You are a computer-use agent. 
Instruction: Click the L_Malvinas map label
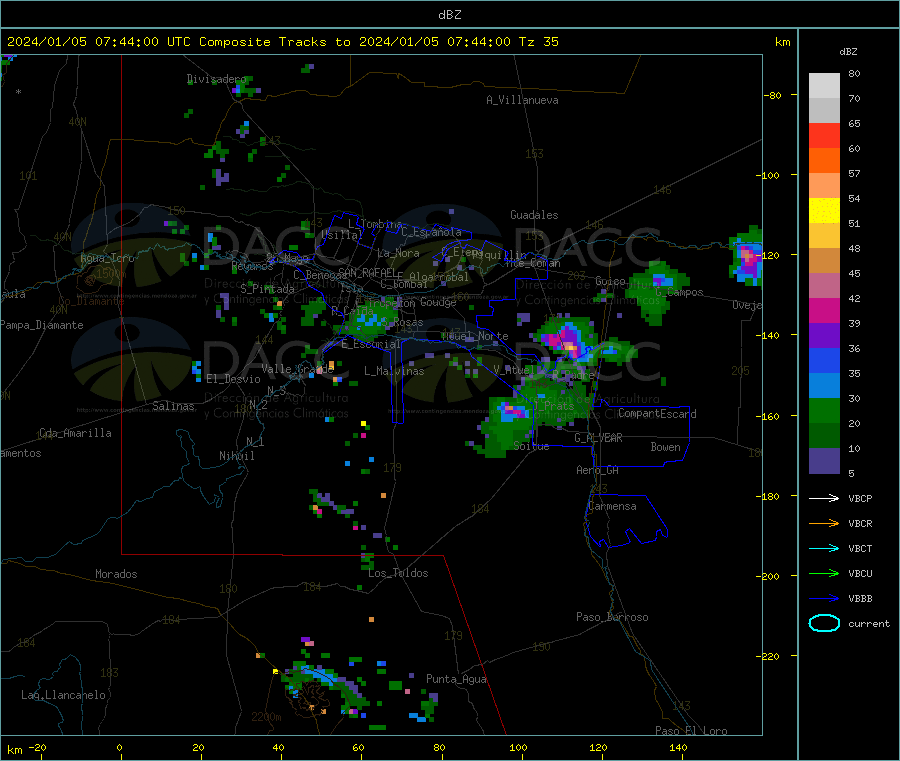coord(394,371)
